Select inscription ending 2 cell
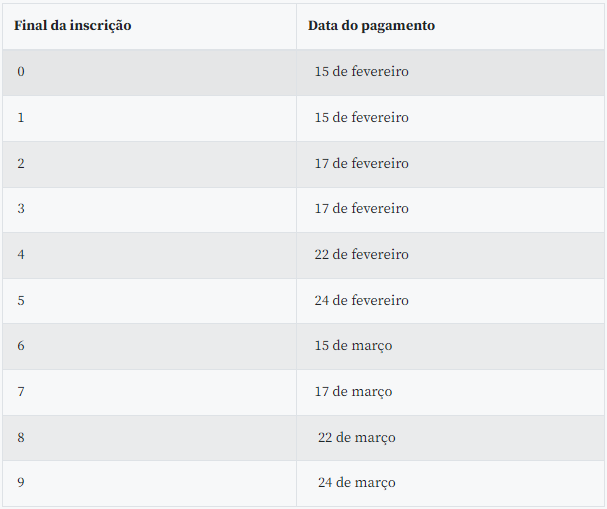Image resolution: width=607 pixels, height=509 pixels. (149, 165)
